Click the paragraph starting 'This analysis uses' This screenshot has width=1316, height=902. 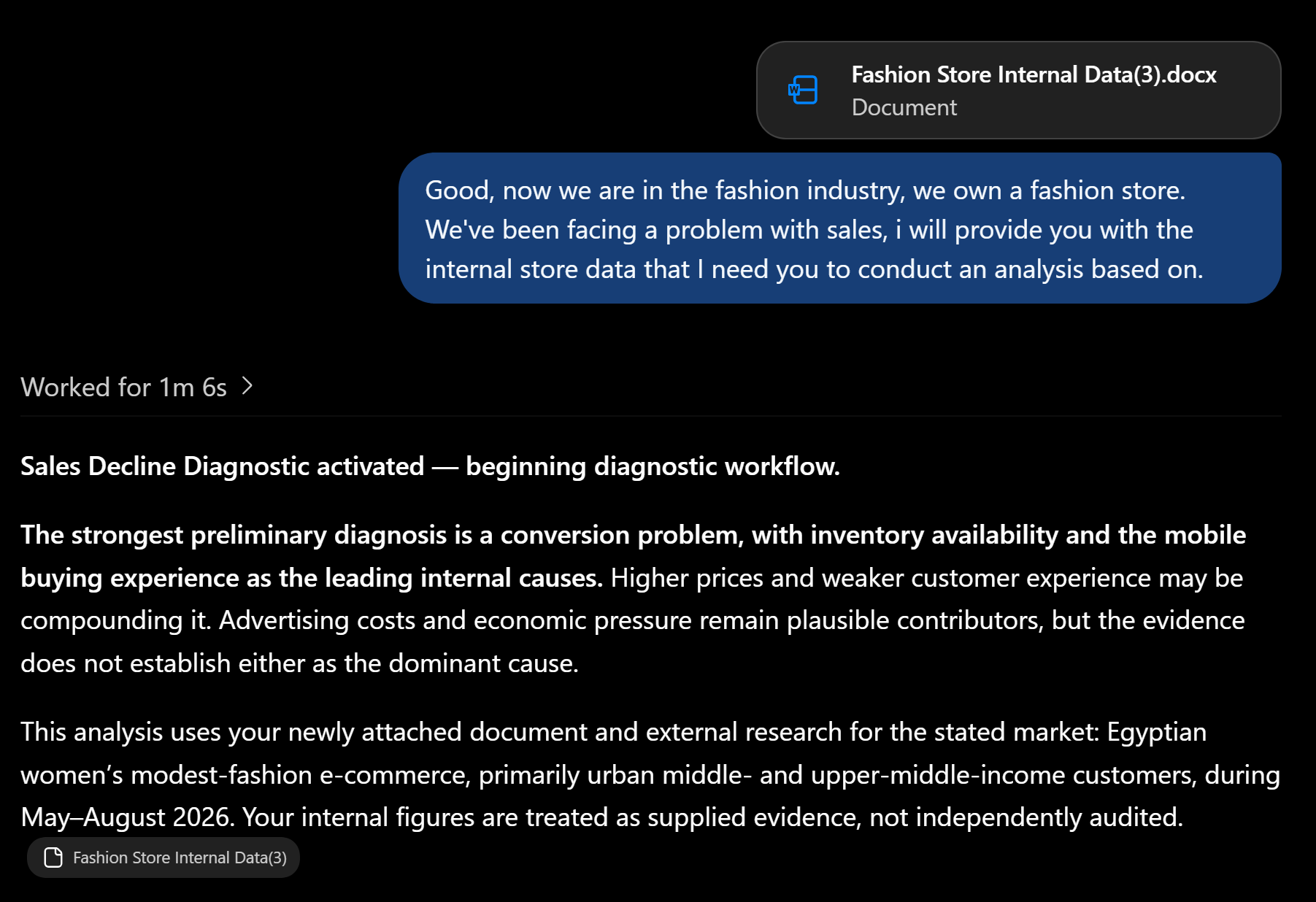point(650,774)
